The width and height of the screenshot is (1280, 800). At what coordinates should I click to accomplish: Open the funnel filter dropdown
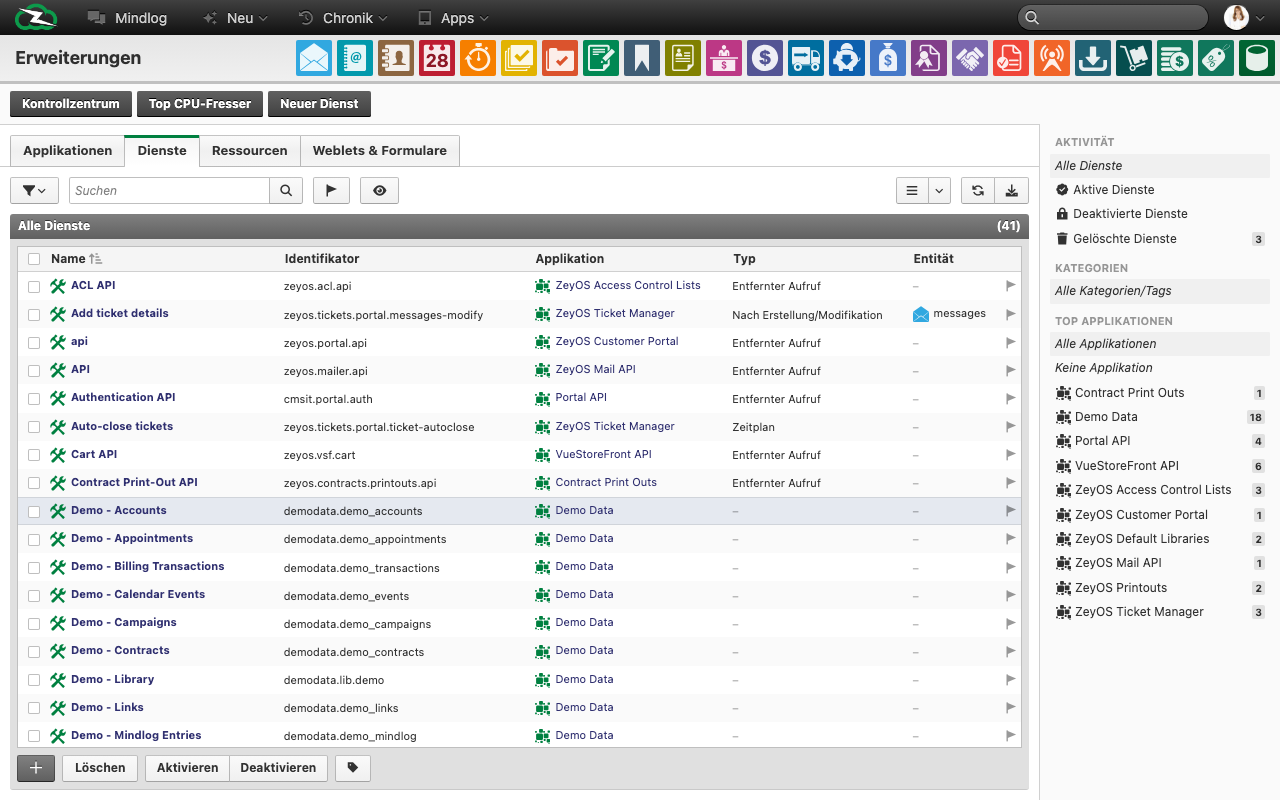point(35,190)
